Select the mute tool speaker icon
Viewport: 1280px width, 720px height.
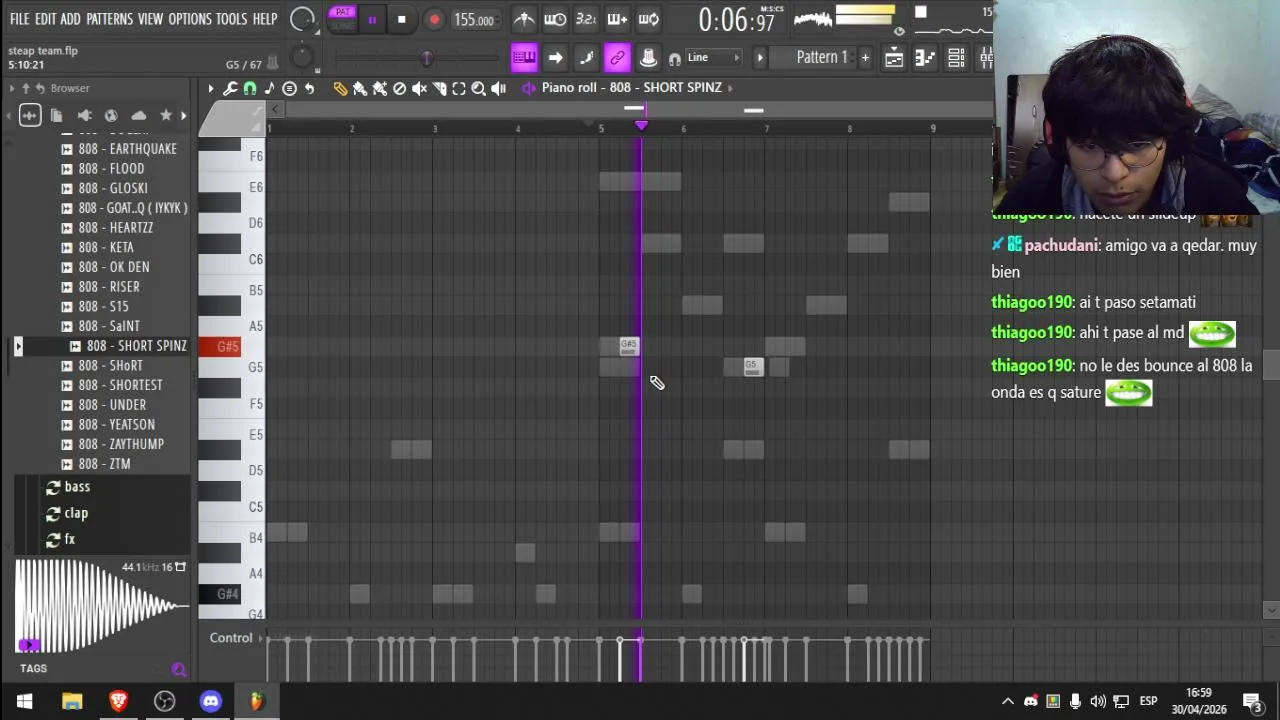point(419,89)
